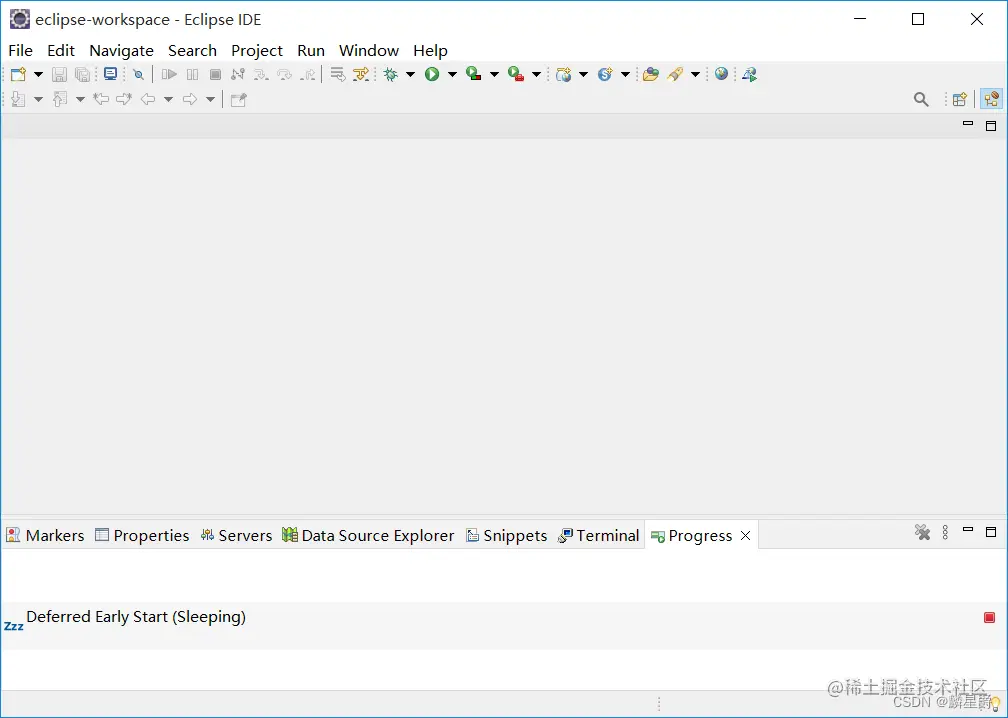Click the magnifier Search icon at toolbar right
This screenshot has width=1008, height=718.
(x=921, y=99)
